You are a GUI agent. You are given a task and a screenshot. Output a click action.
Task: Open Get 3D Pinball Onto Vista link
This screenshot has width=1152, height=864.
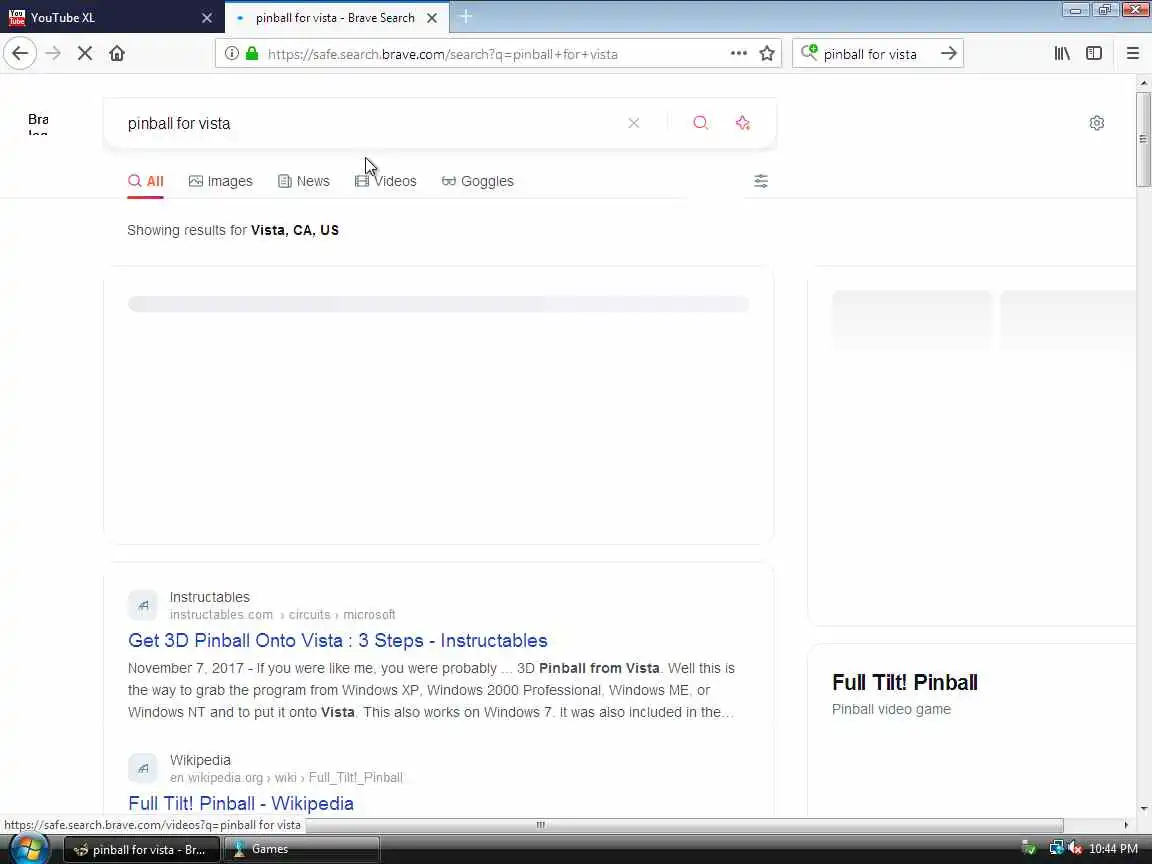pos(337,641)
